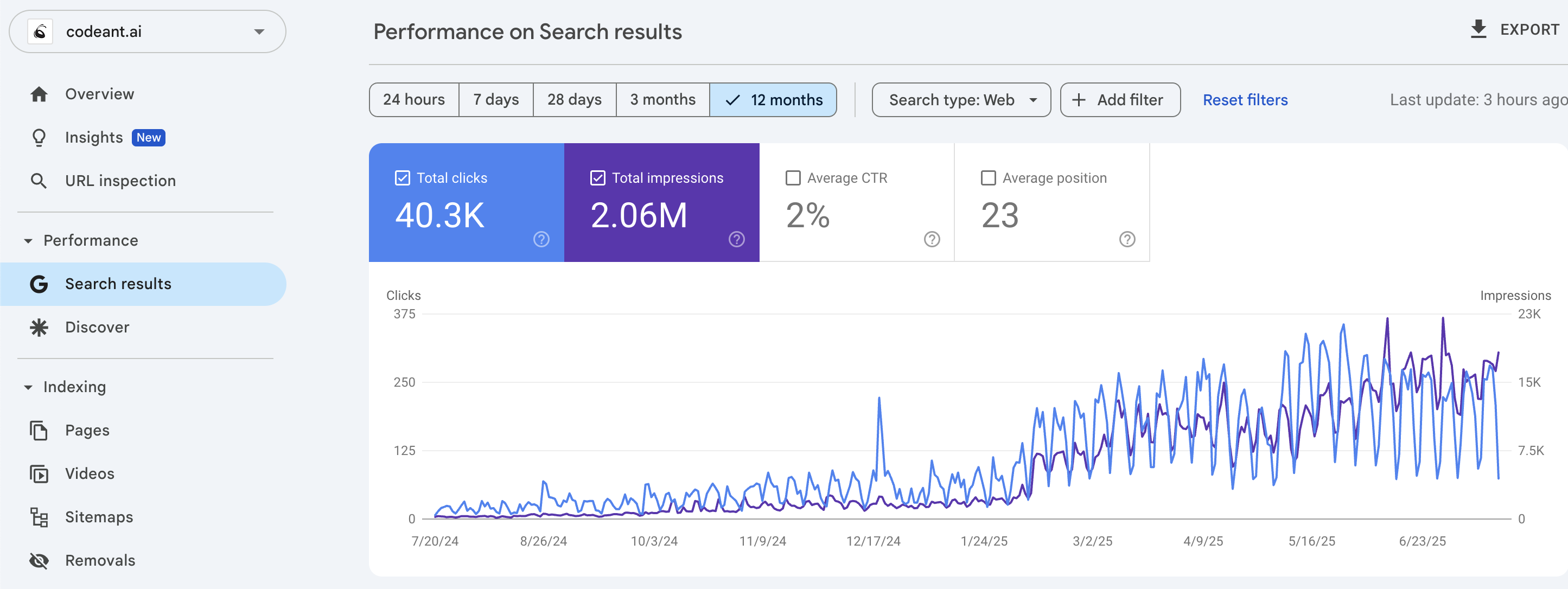Image resolution: width=1568 pixels, height=589 pixels.
Task: Click the Last update: 3 hours ago text
Action: (1478, 100)
